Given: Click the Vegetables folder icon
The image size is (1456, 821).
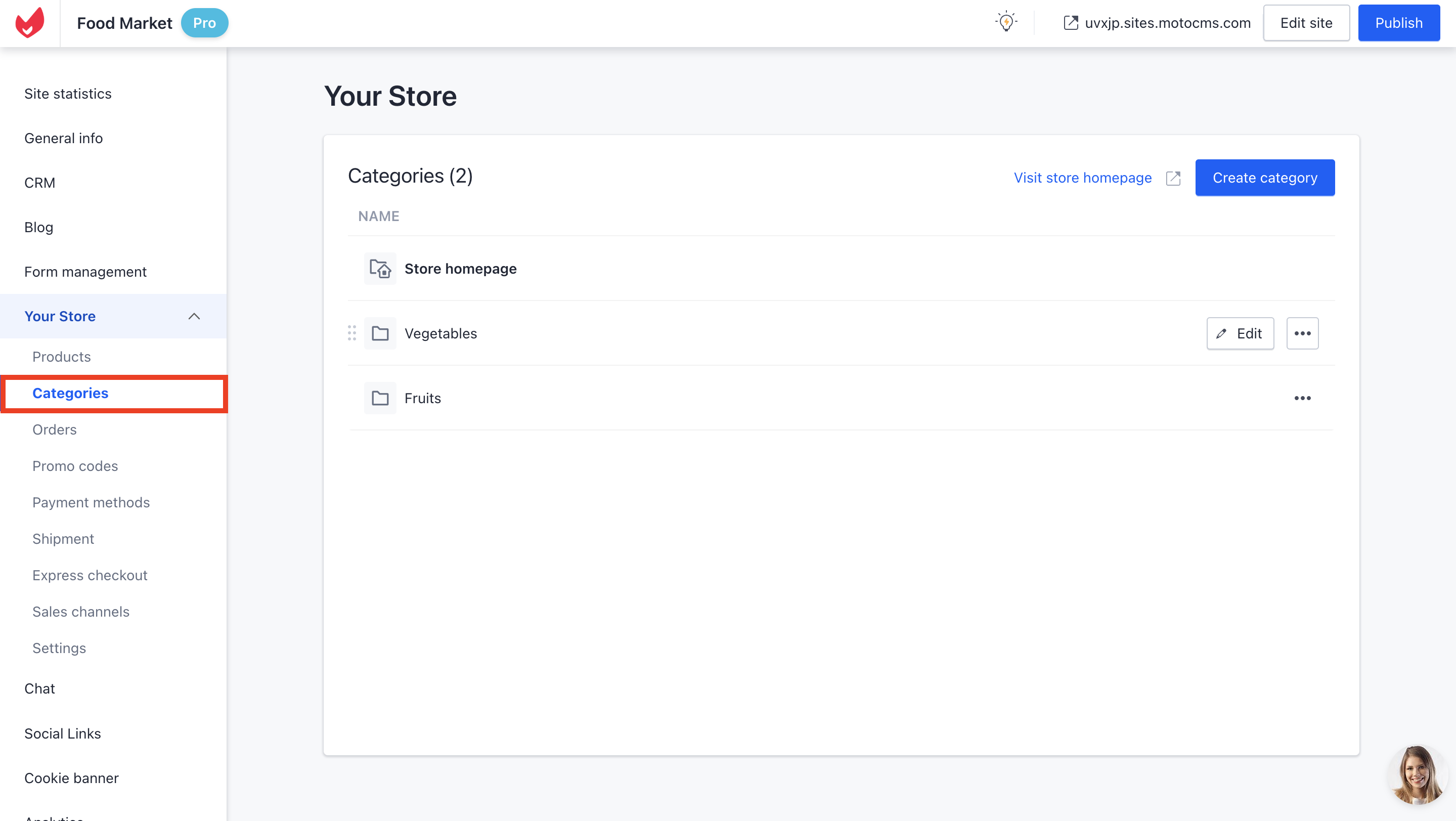Looking at the screenshot, I should pyautogui.click(x=380, y=333).
